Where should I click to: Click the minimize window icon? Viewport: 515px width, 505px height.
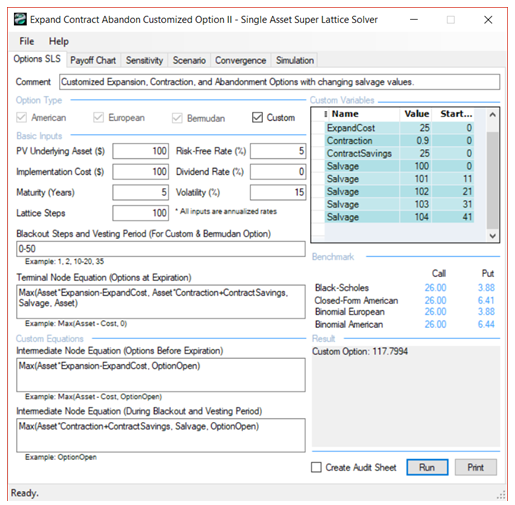click(x=414, y=20)
